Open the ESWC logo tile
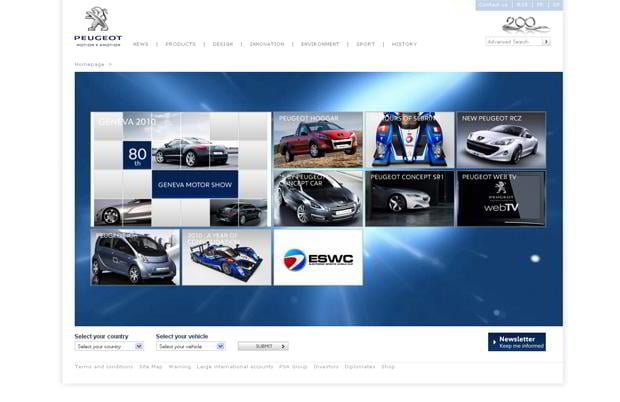The width and height of the screenshot is (620, 402). (318, 257)
